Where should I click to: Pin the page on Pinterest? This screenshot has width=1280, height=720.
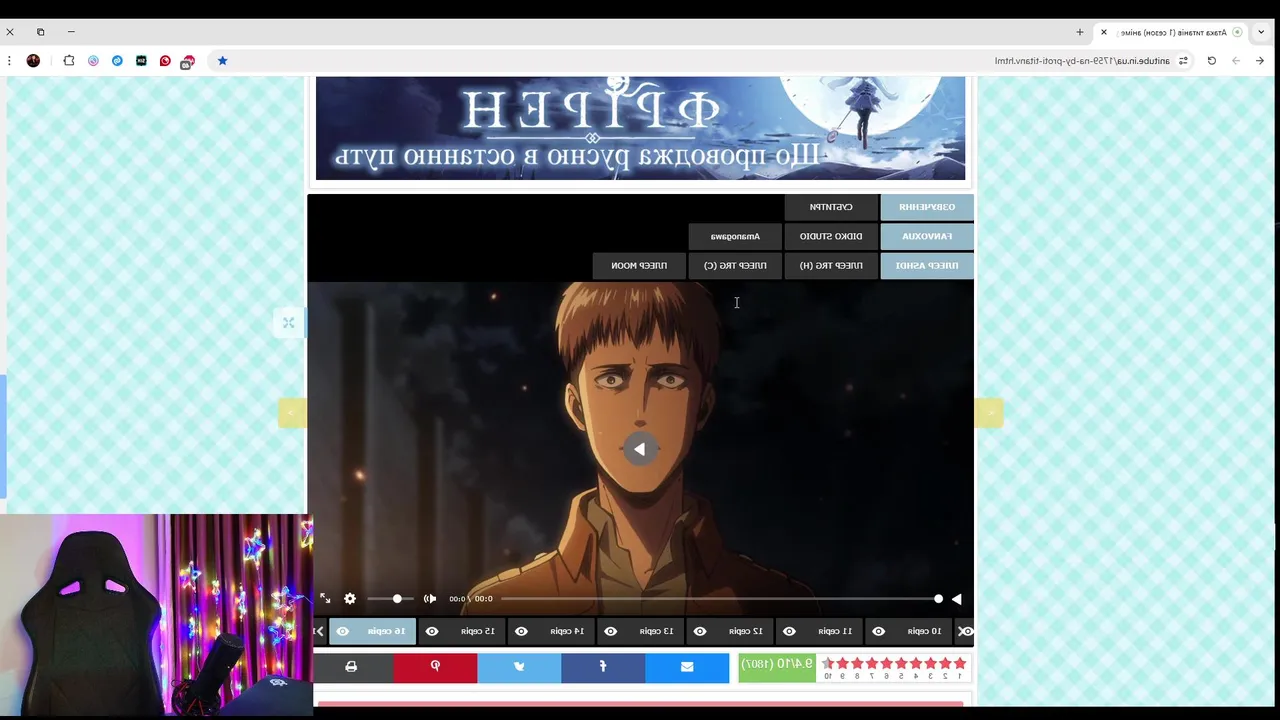click(x=435, y=667)
